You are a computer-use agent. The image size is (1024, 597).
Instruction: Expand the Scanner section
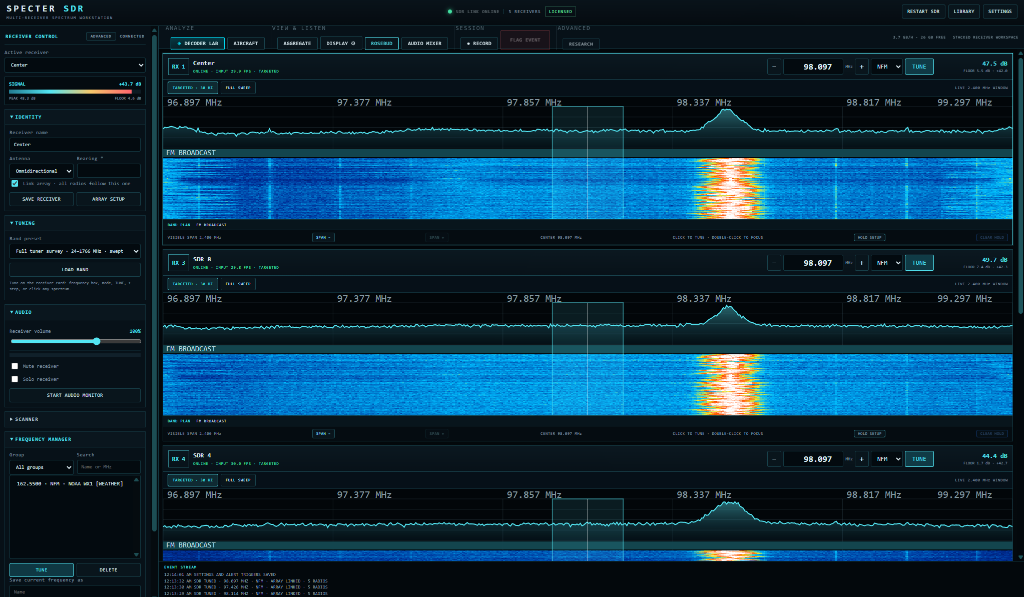click(74, 419)
